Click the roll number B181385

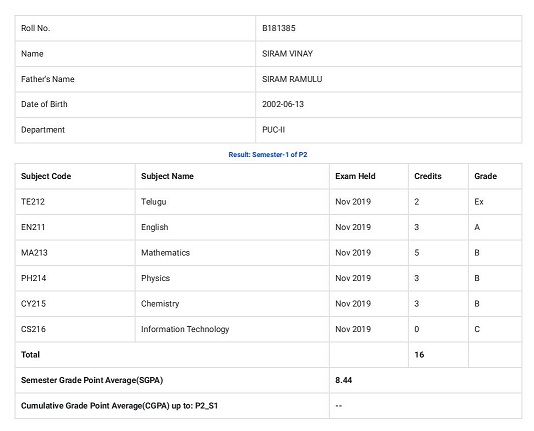[279, 28]
